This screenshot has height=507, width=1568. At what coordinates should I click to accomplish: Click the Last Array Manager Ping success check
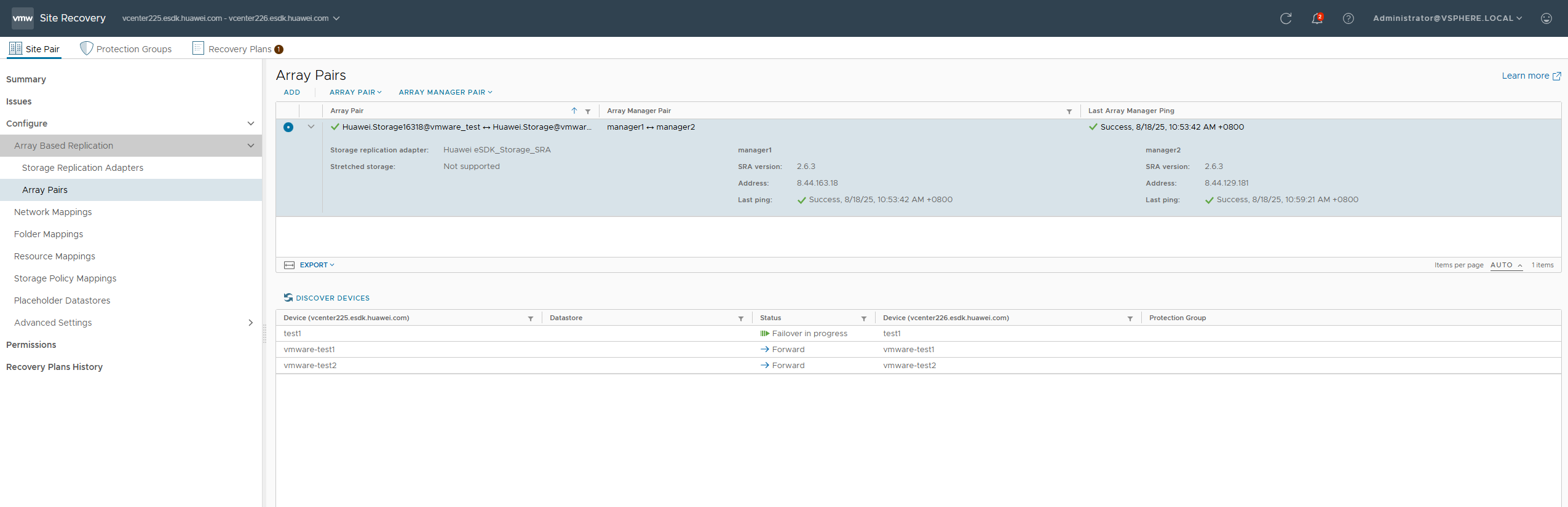[1093, 127]
